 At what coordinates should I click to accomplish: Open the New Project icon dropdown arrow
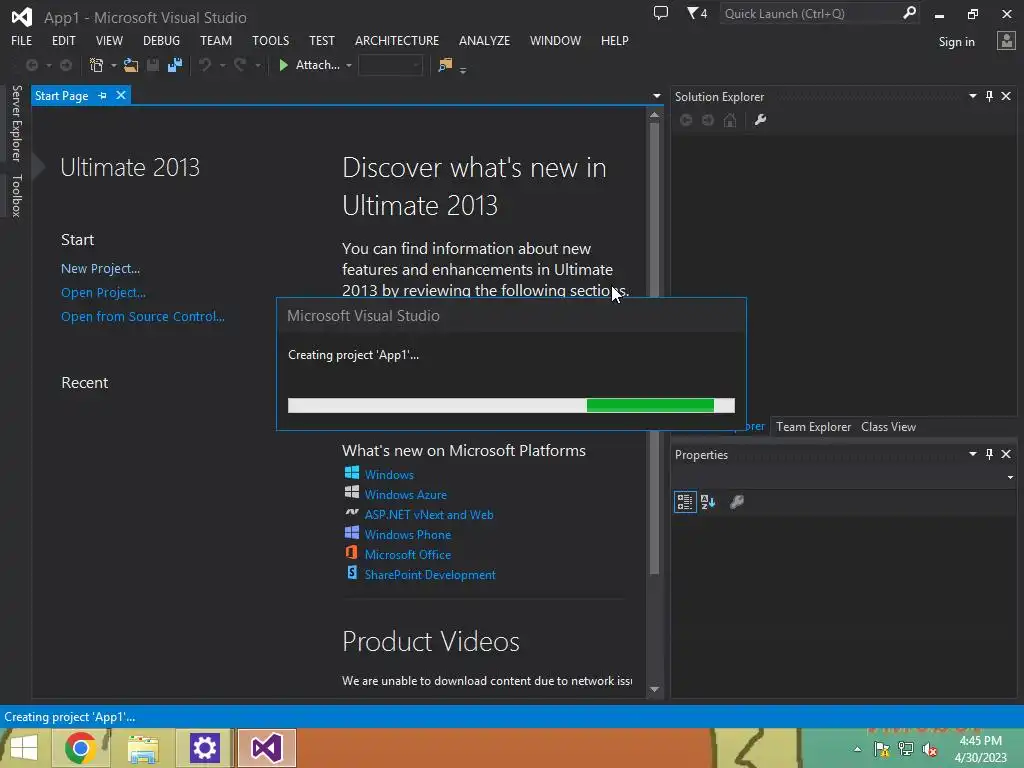point(114,65)
